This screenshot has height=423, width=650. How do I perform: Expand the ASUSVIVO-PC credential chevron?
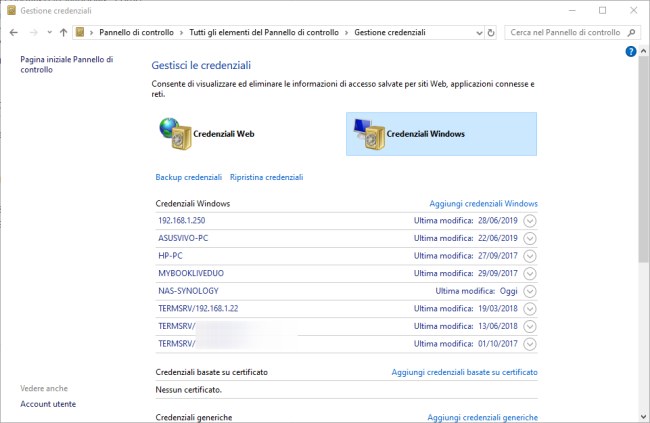[x=530, y=238]
